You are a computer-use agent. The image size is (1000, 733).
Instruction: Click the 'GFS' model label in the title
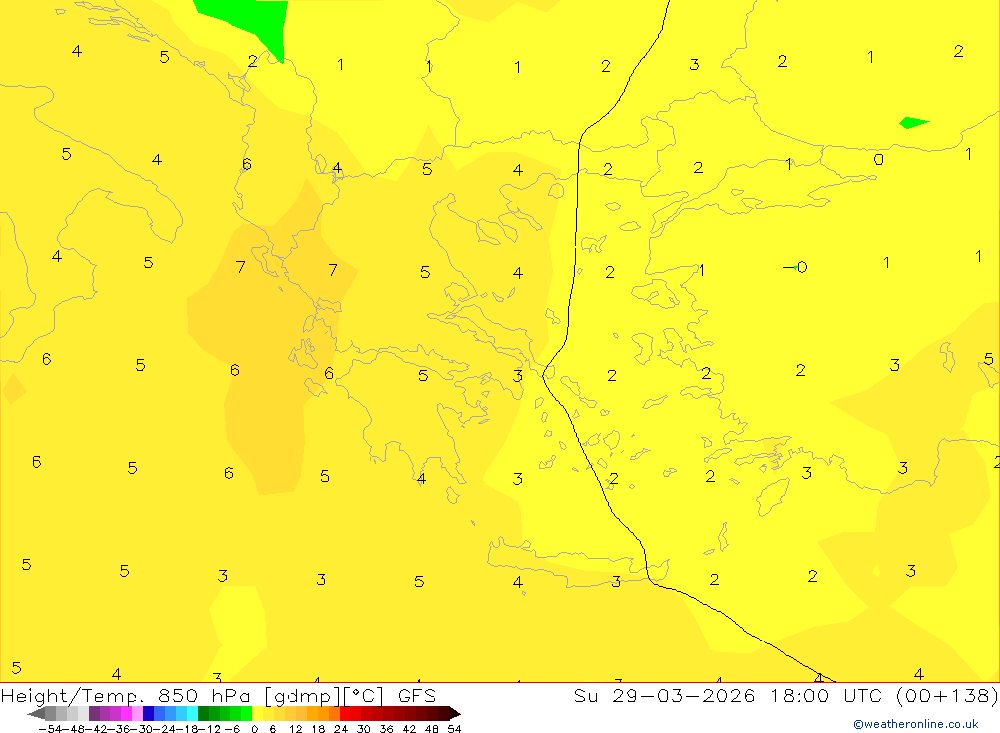tap(416, 695)
